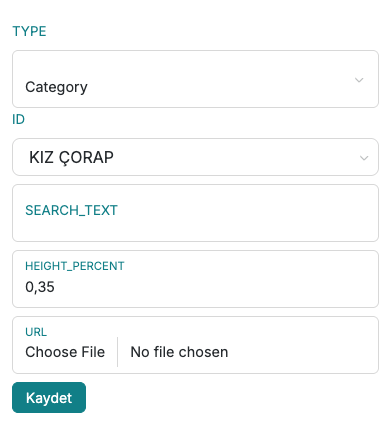Screen dimensions: 391x426
Task: Open the ID dropdown showing KIZ ÇORAP
Action: pyautogui.click(x=195, y=157)
